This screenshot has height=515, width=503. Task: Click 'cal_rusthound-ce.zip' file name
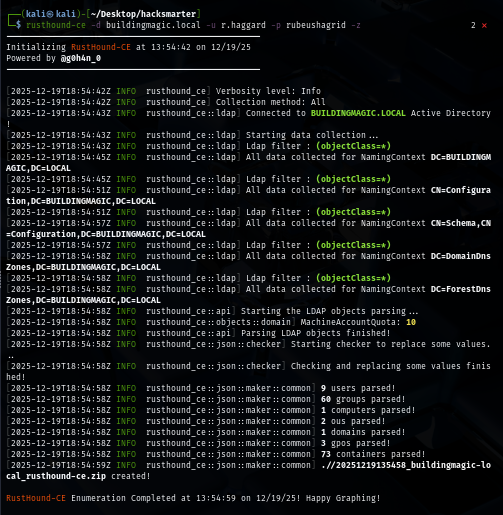[56, 476]
